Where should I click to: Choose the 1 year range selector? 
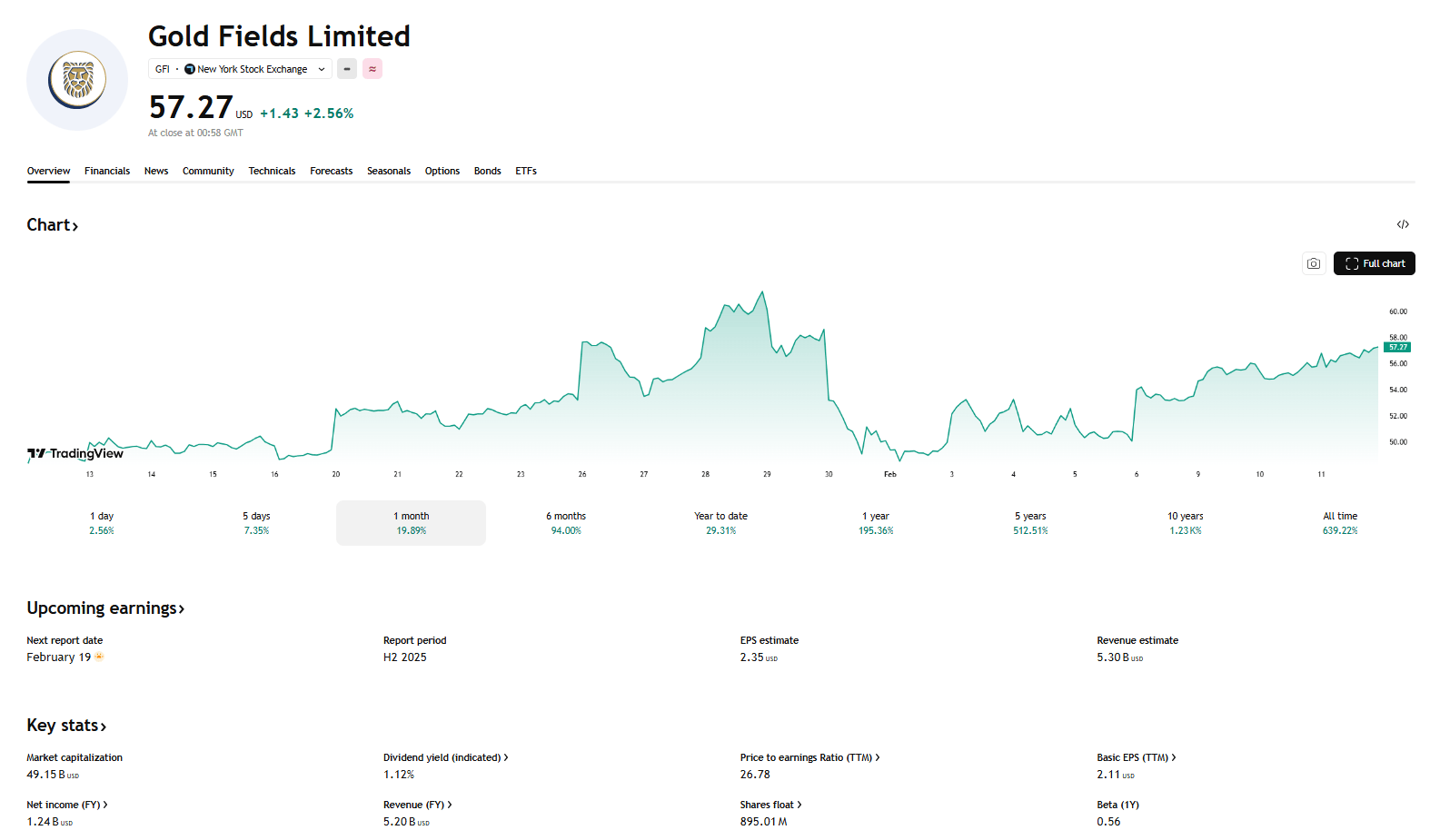click(x=876, y=523)
